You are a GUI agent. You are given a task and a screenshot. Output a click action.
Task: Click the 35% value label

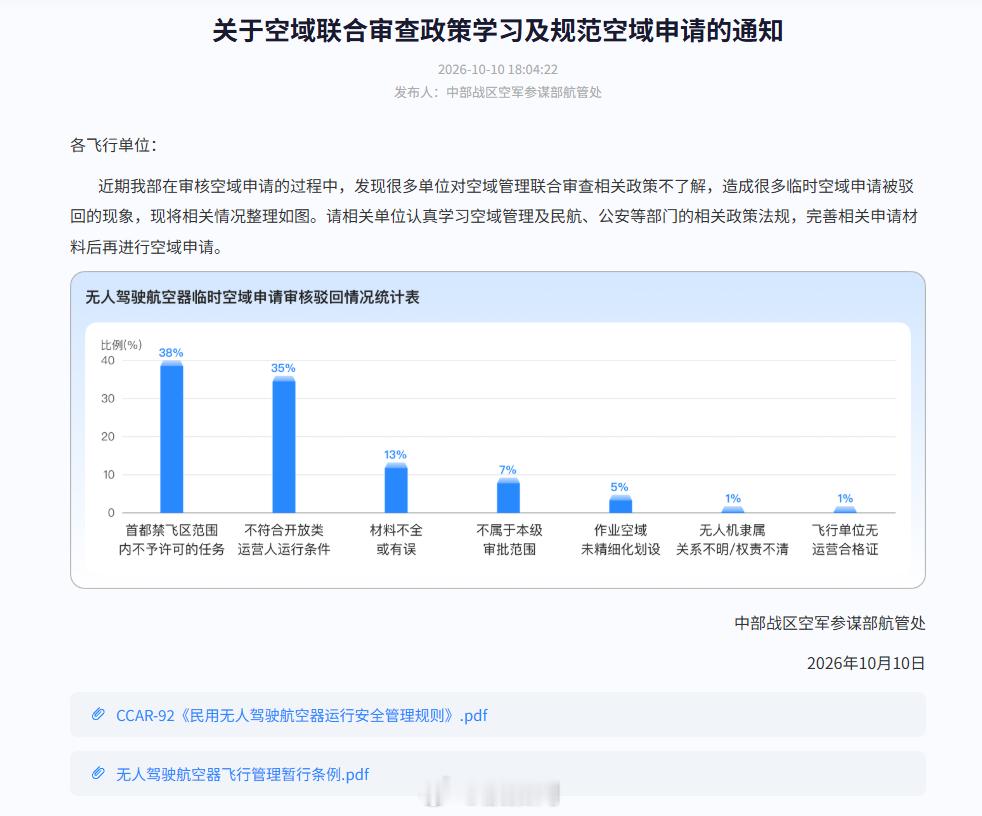point(283,368)
